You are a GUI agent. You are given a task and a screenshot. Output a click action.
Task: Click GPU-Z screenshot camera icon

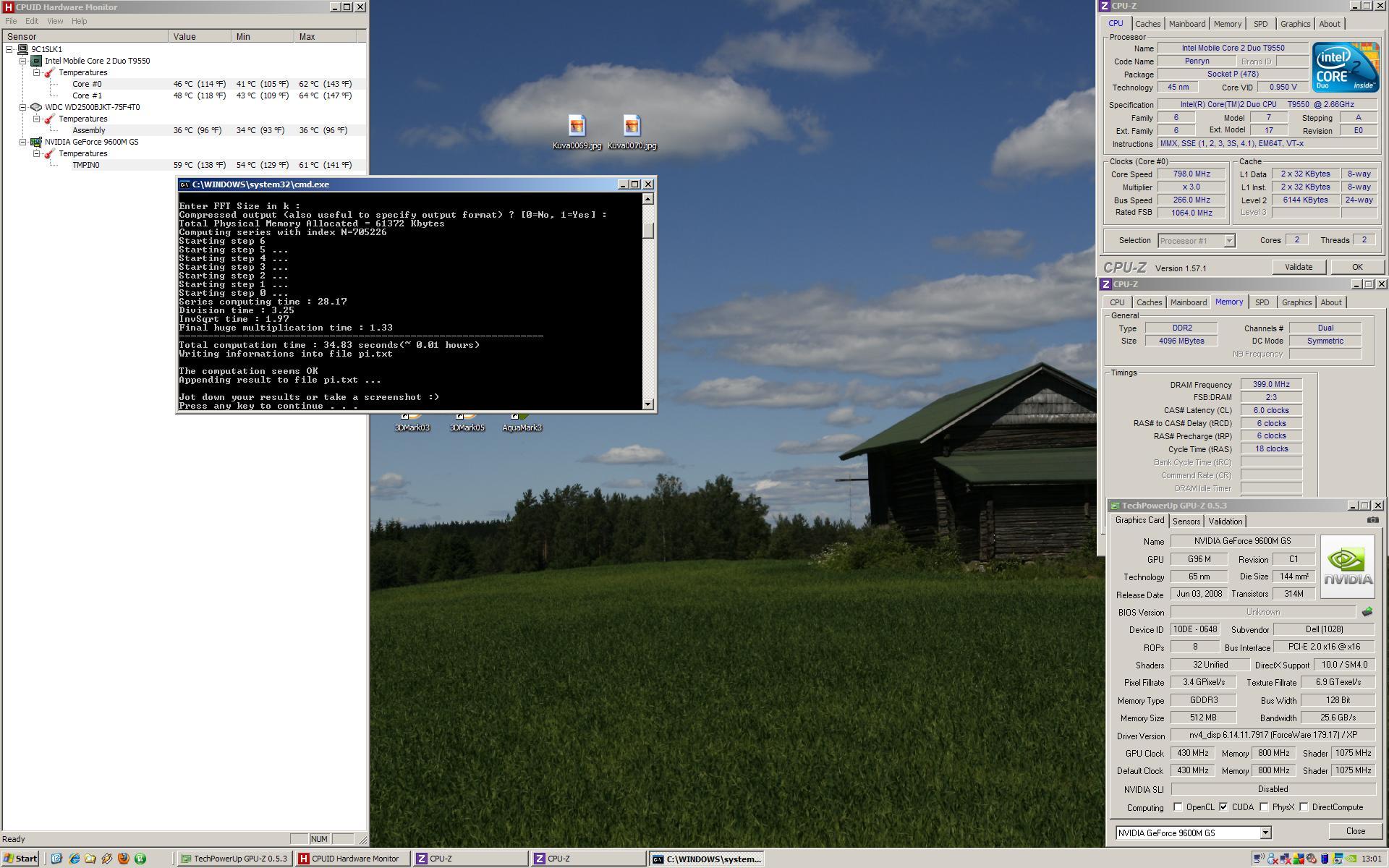coord(1372,520)
